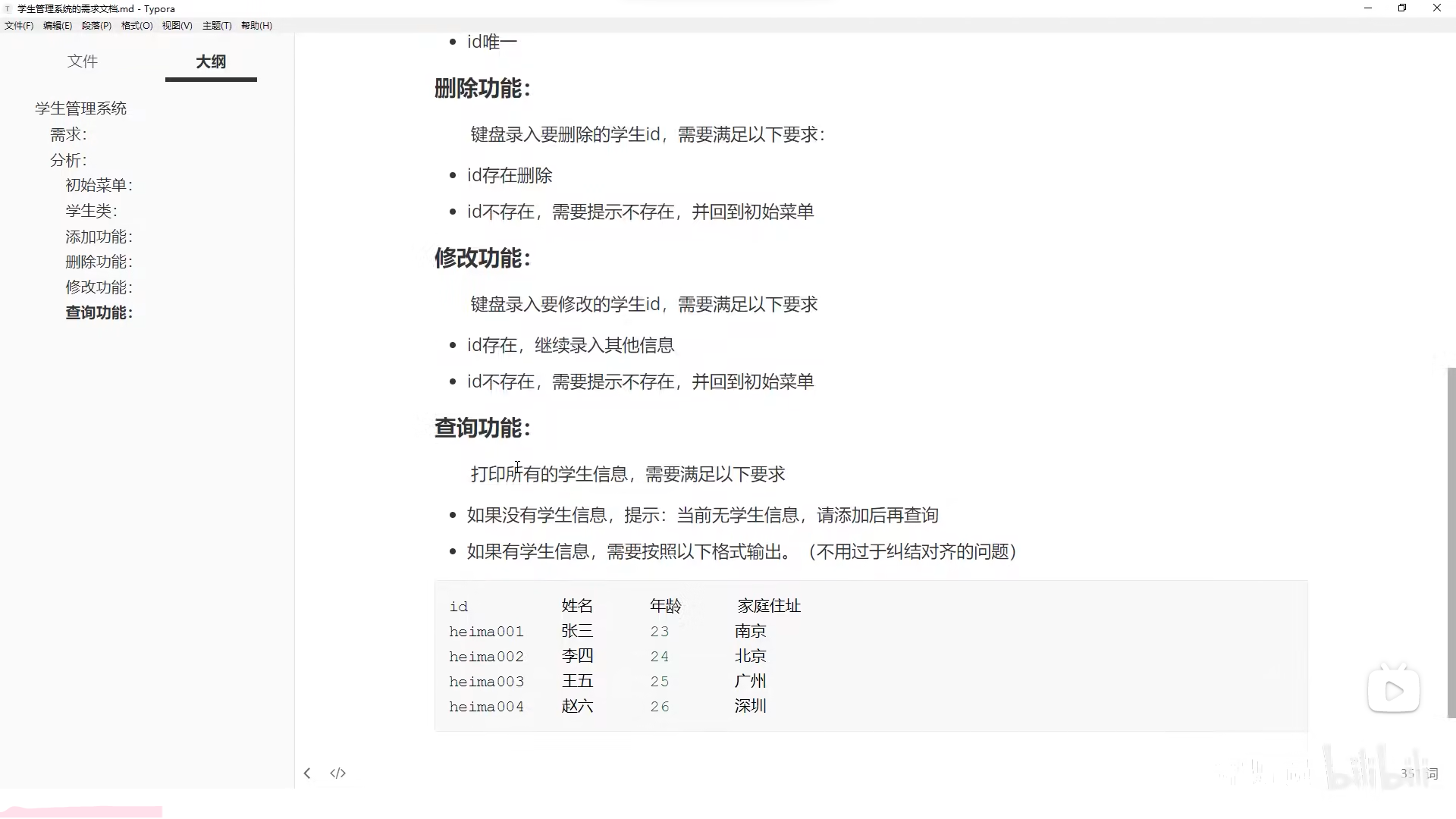Image resolution: width=1456 pixels, height=819 pixels.
Task: Go to 删除功能 outline entry
Action: (x=99, y=262)
